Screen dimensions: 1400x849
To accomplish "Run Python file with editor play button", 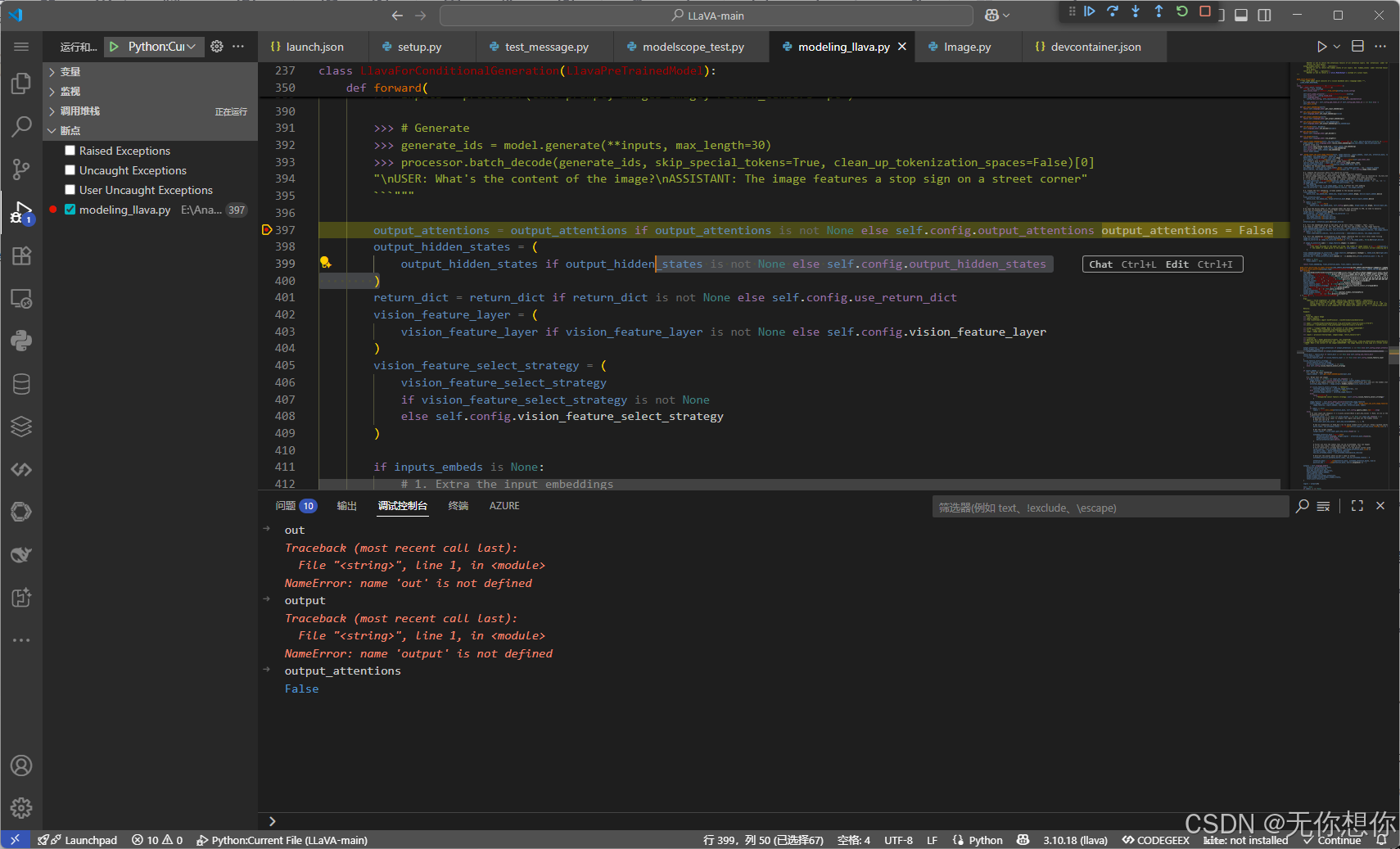I will pyautogui.click(x=1321, y=47).
